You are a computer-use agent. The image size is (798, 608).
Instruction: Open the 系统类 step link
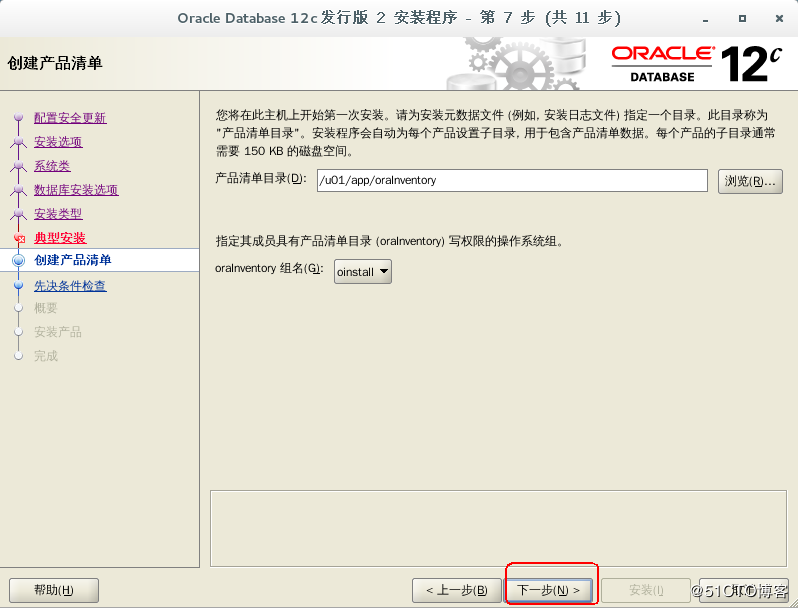(x=52, y=165)
